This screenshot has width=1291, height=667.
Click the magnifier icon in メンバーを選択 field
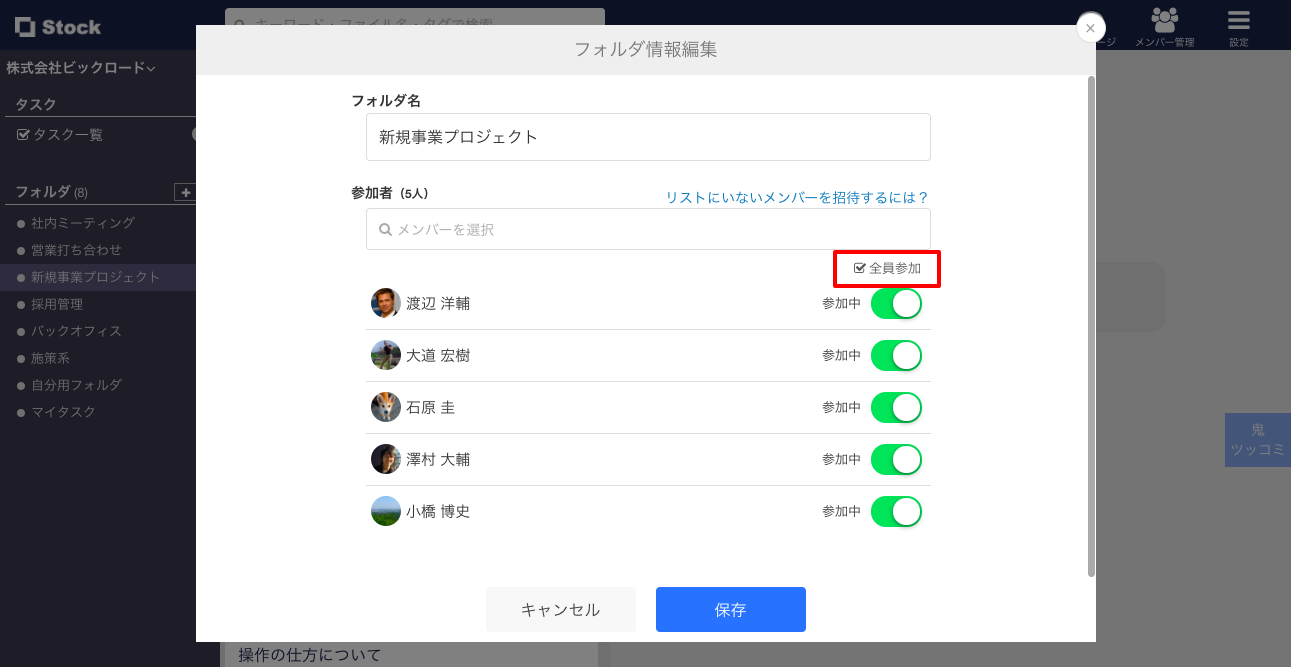tap(385, 229)
